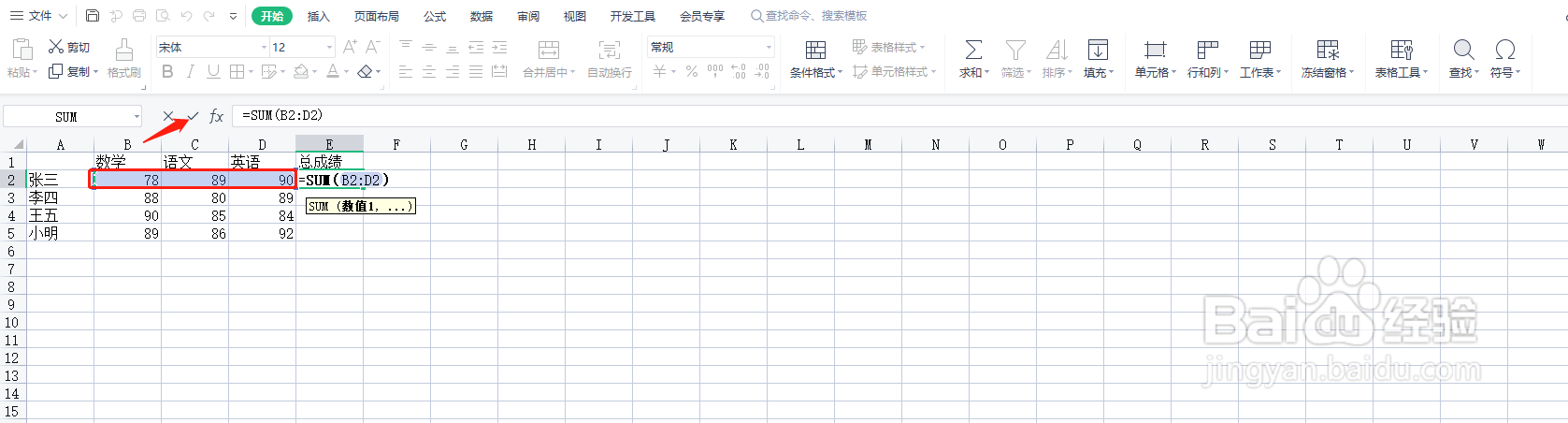1568x423 pixels.
Task: Align text left
Action: tap(406, 71)
